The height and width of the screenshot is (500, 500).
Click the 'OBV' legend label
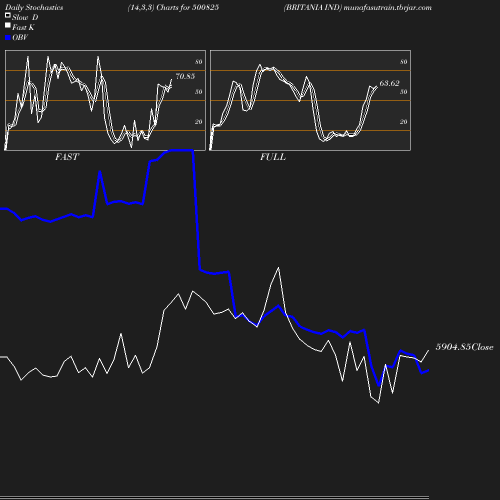(20, 38)
